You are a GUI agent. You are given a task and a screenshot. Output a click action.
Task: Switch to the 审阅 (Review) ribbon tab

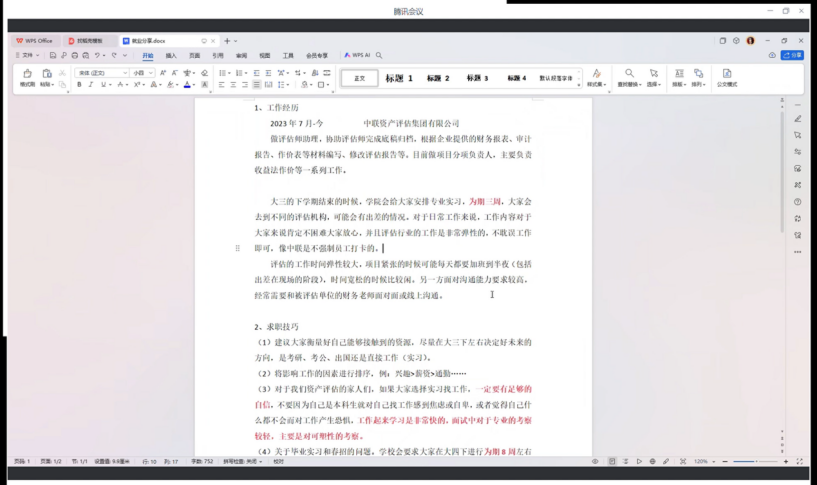(241, 56)
